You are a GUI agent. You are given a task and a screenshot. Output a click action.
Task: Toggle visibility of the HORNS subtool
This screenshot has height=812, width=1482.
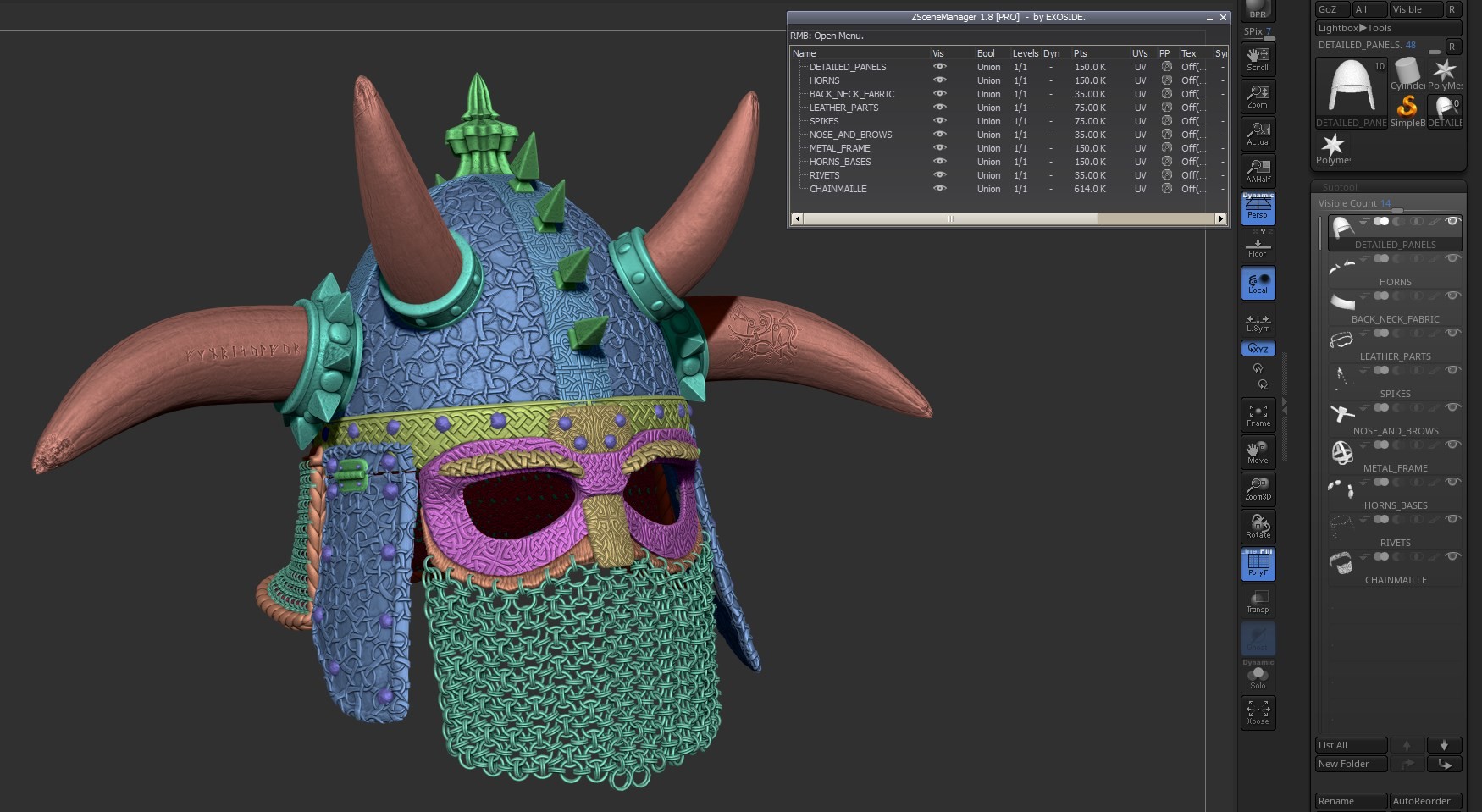939,80
